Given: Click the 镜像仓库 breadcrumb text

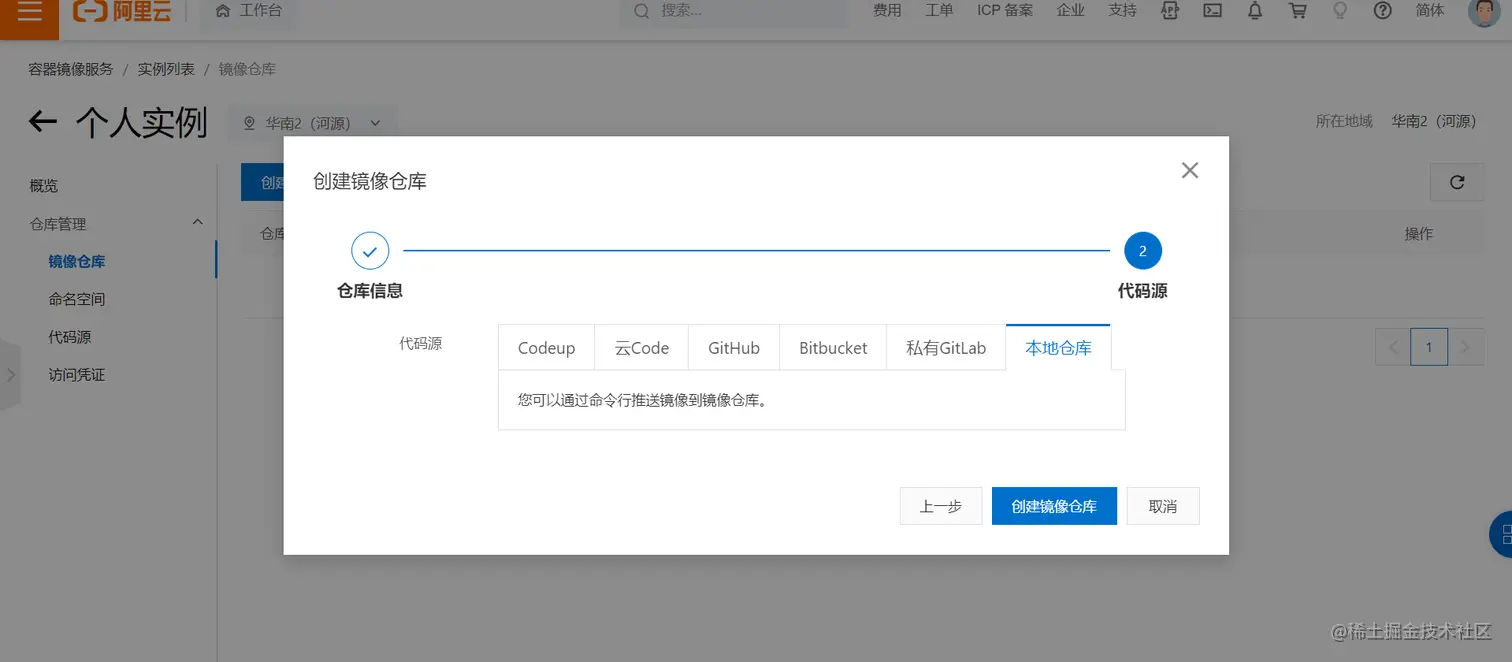Looking at the screenshot, I should point(247,69).
